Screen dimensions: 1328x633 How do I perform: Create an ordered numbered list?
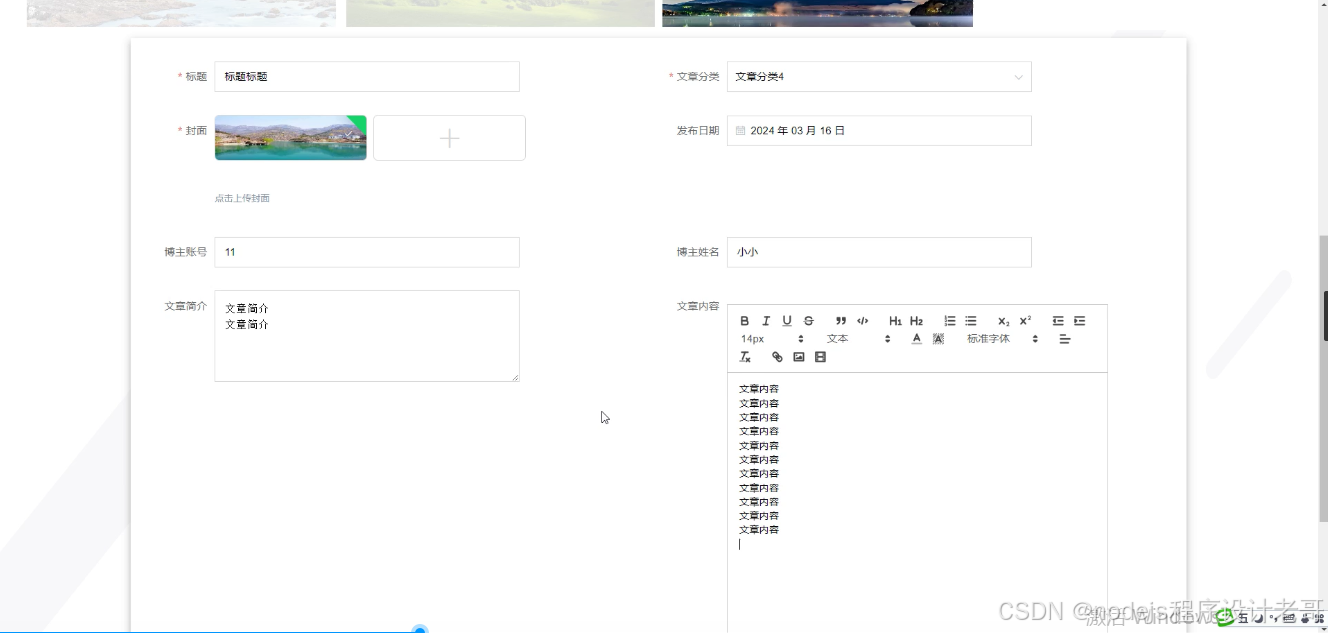[949, 321]
